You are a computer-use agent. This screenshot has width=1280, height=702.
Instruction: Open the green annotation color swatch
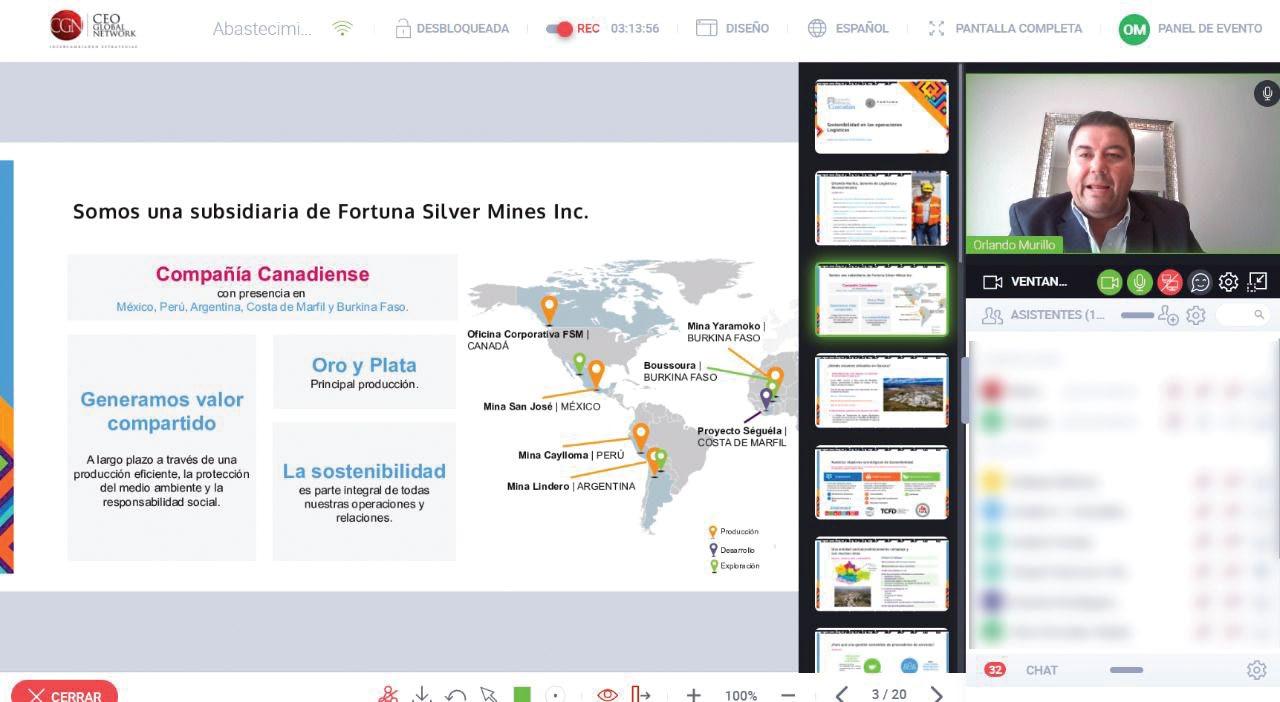point(522,694)
